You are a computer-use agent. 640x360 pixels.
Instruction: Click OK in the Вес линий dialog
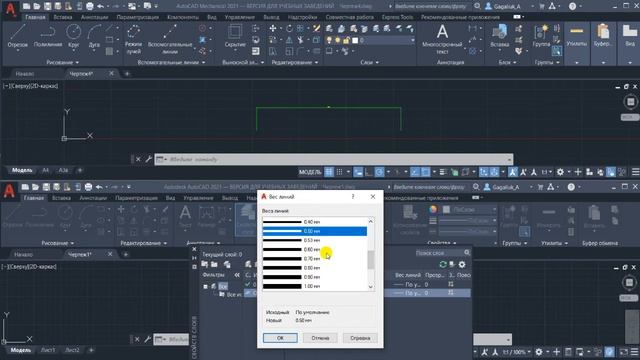[x=280, y=338]
